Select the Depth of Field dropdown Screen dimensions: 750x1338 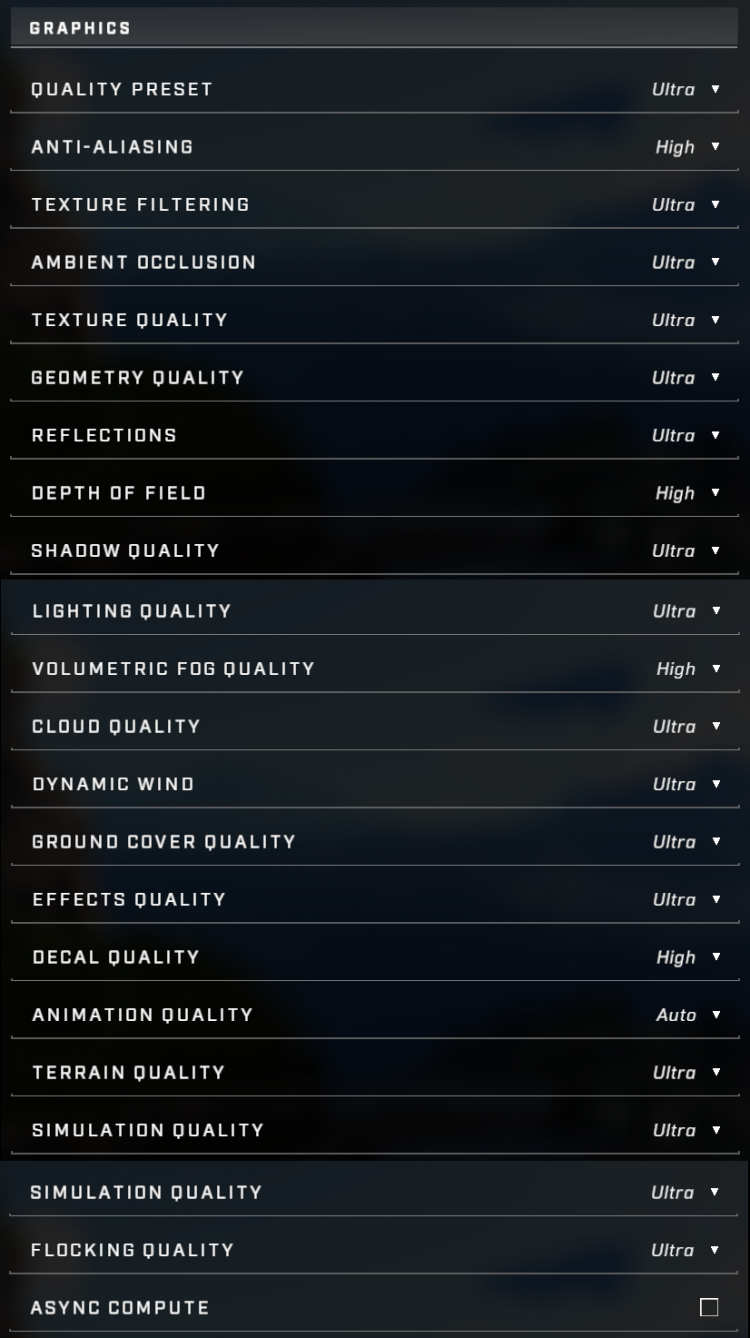pos(715,493)
